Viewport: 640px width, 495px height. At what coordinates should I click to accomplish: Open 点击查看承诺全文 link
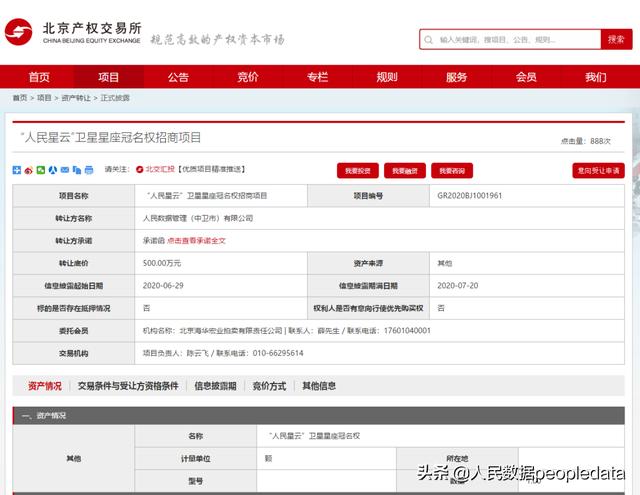coord(196,240)
